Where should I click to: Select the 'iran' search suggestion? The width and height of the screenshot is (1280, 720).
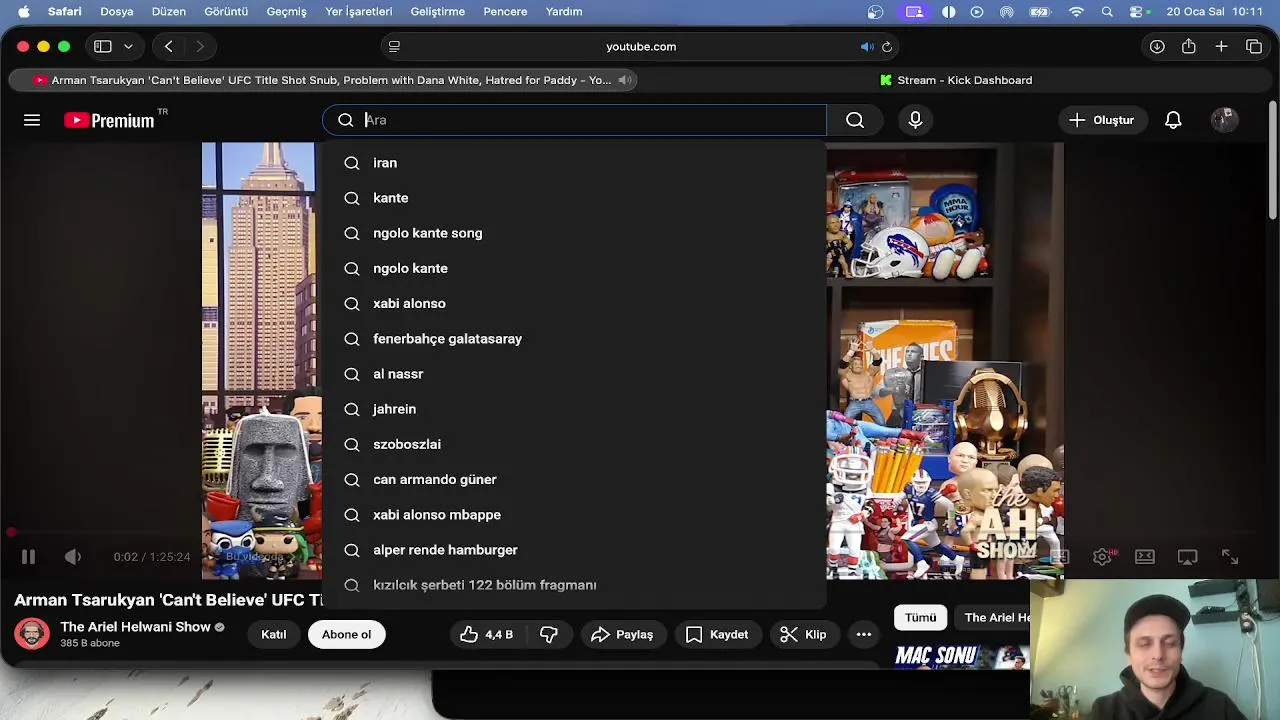click(574, 163)
